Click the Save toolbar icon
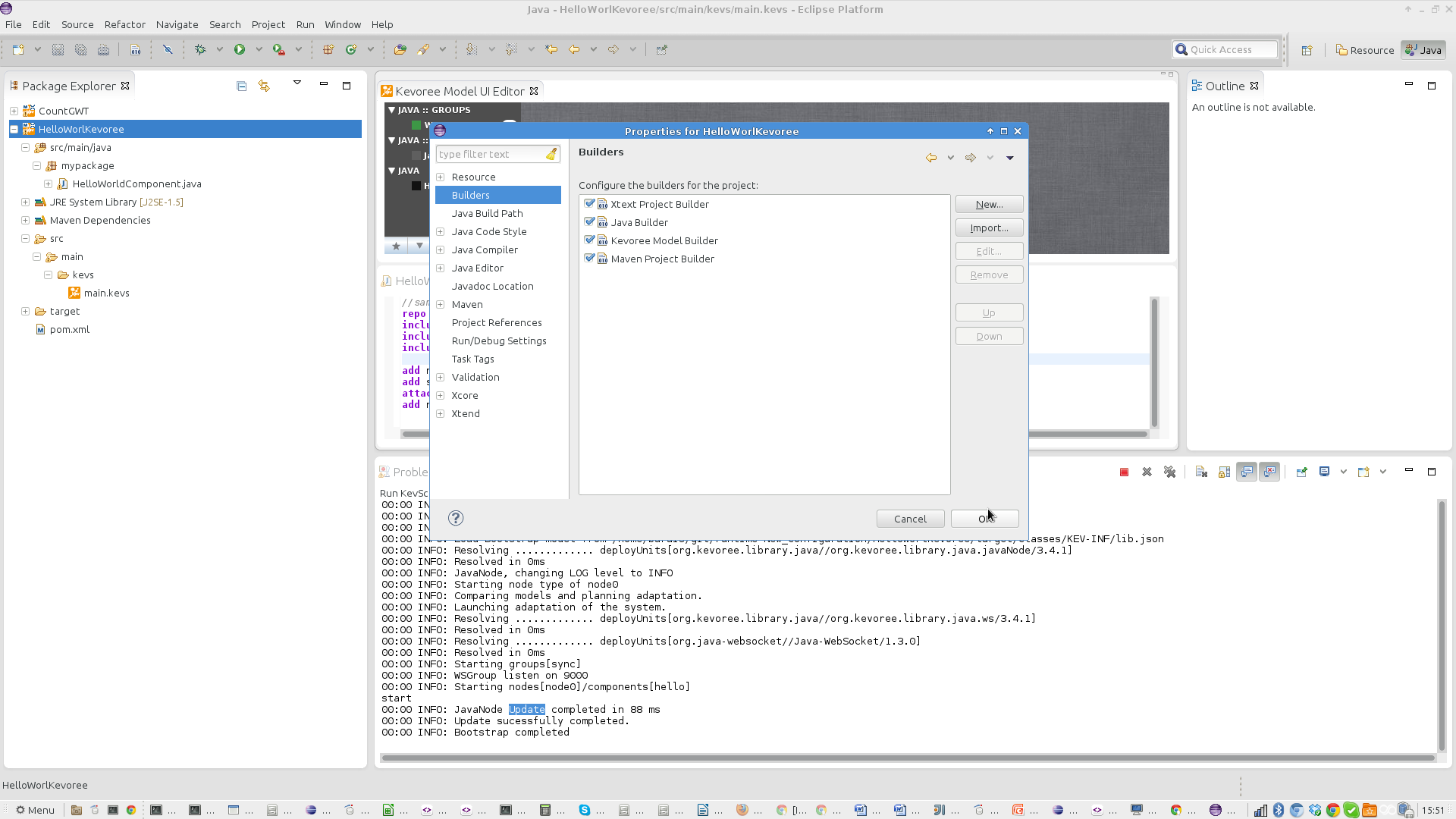Screen dimensions: 1456x819 58,49
